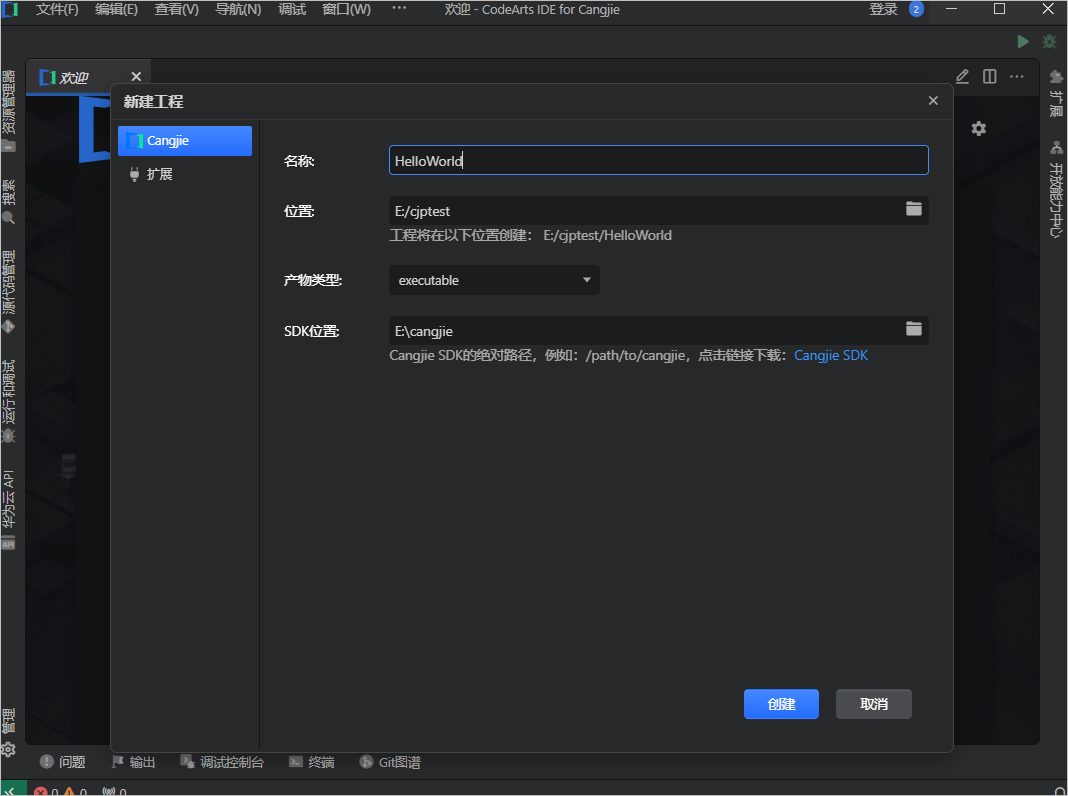
Task: Click 登录 to sign in
Action: 883,10
